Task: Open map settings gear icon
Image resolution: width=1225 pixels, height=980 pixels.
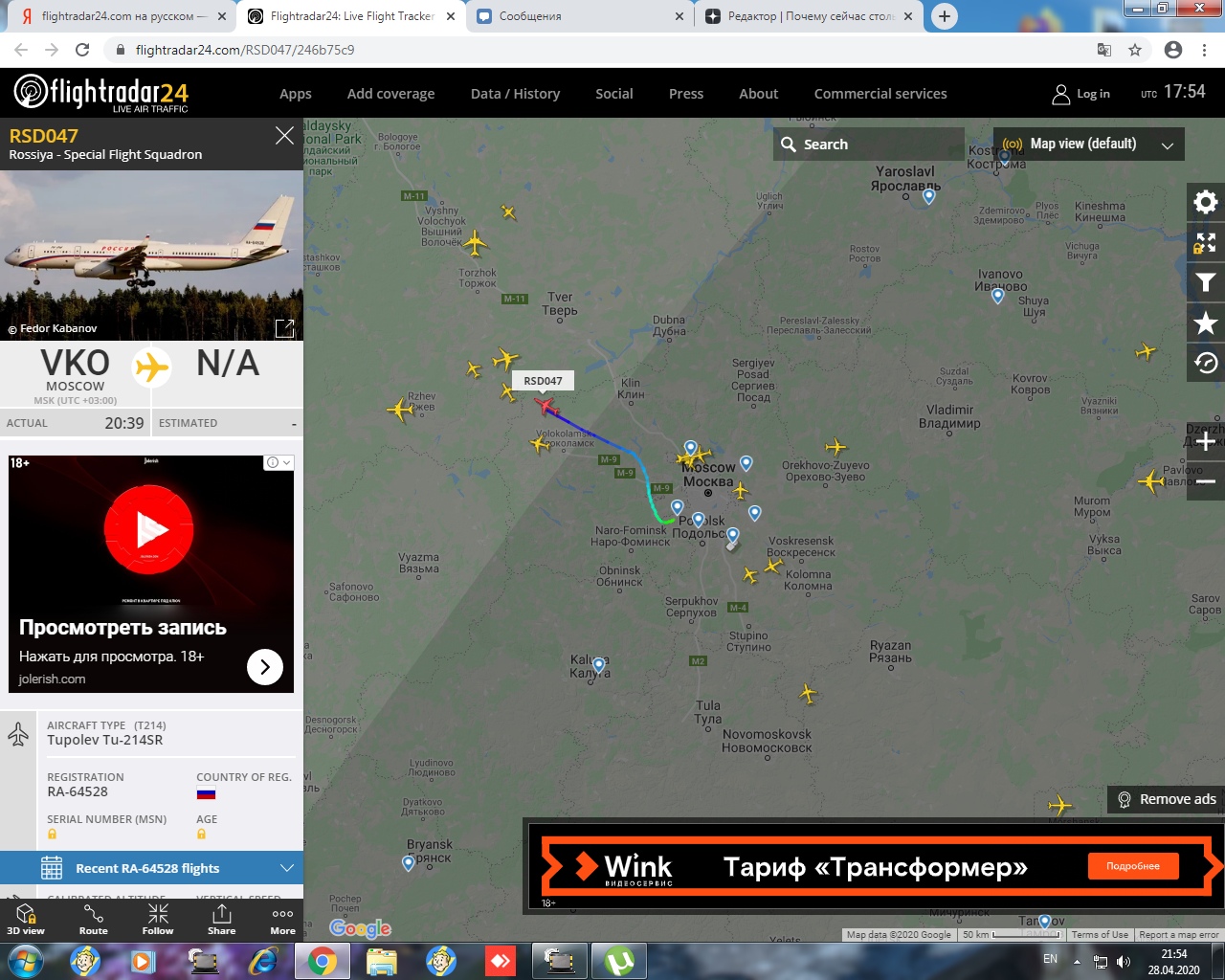Action: pos(1206,202)
